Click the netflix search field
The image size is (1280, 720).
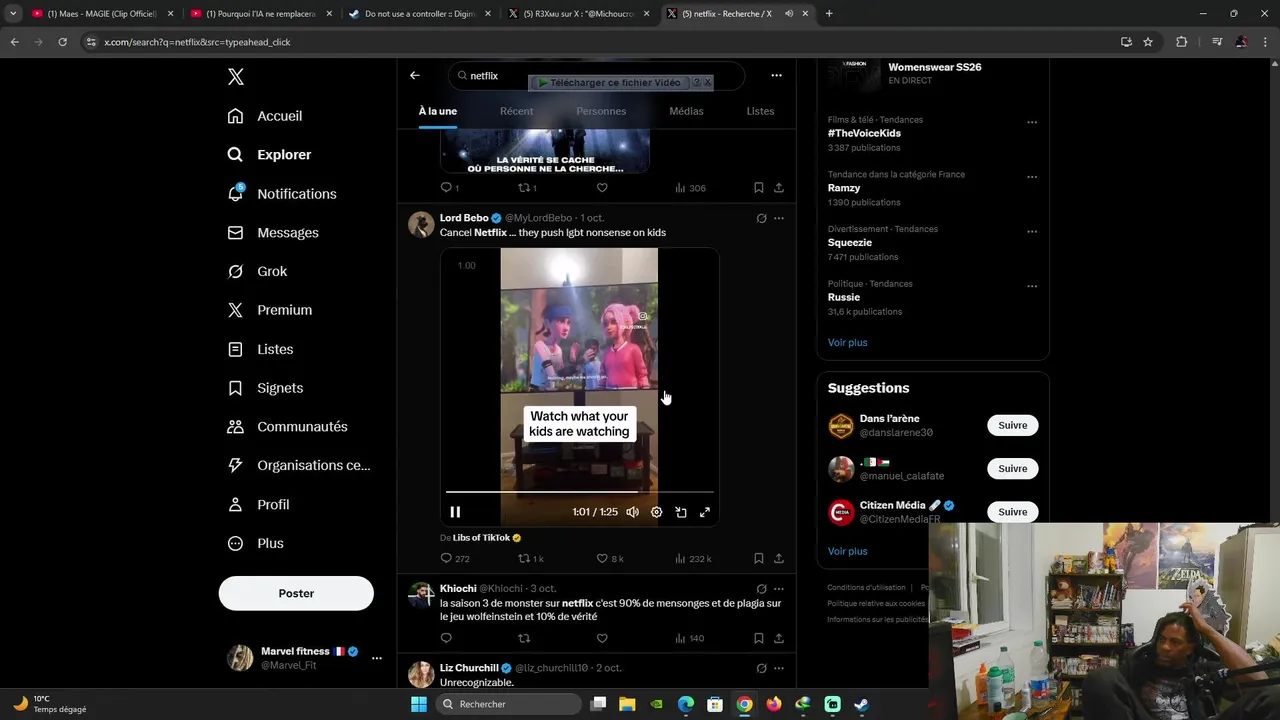click(x=596, y=76)
